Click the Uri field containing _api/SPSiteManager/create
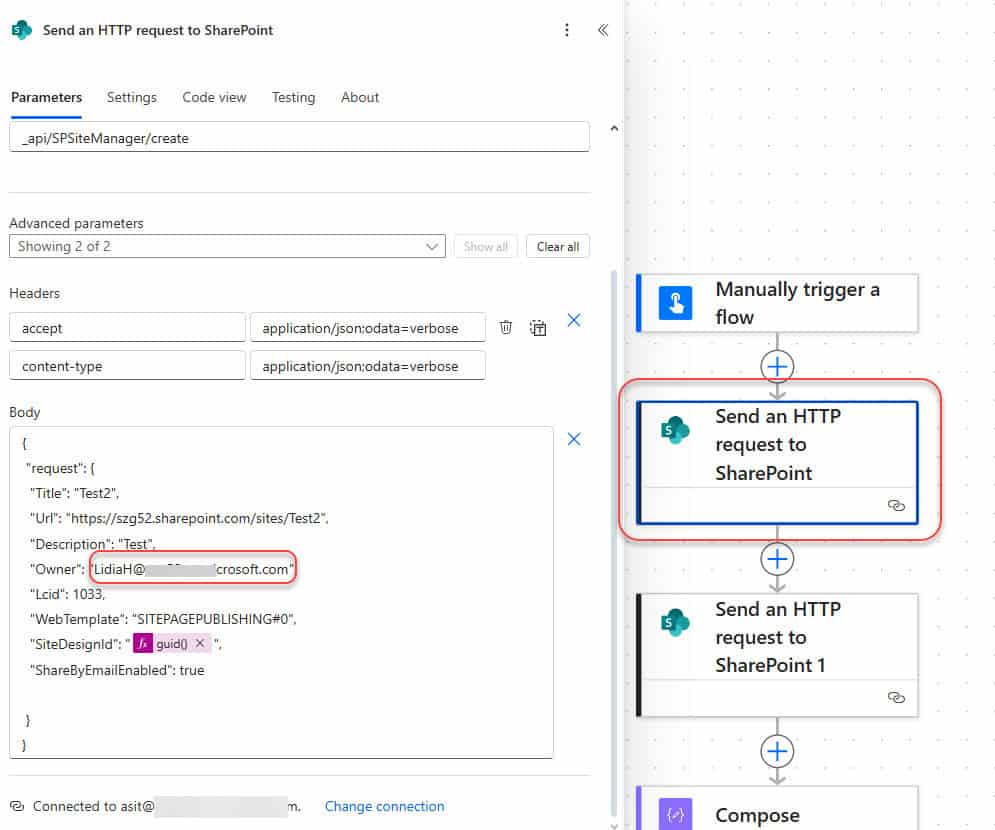This screenshot has width=995, height=830. tap(299, 138)
